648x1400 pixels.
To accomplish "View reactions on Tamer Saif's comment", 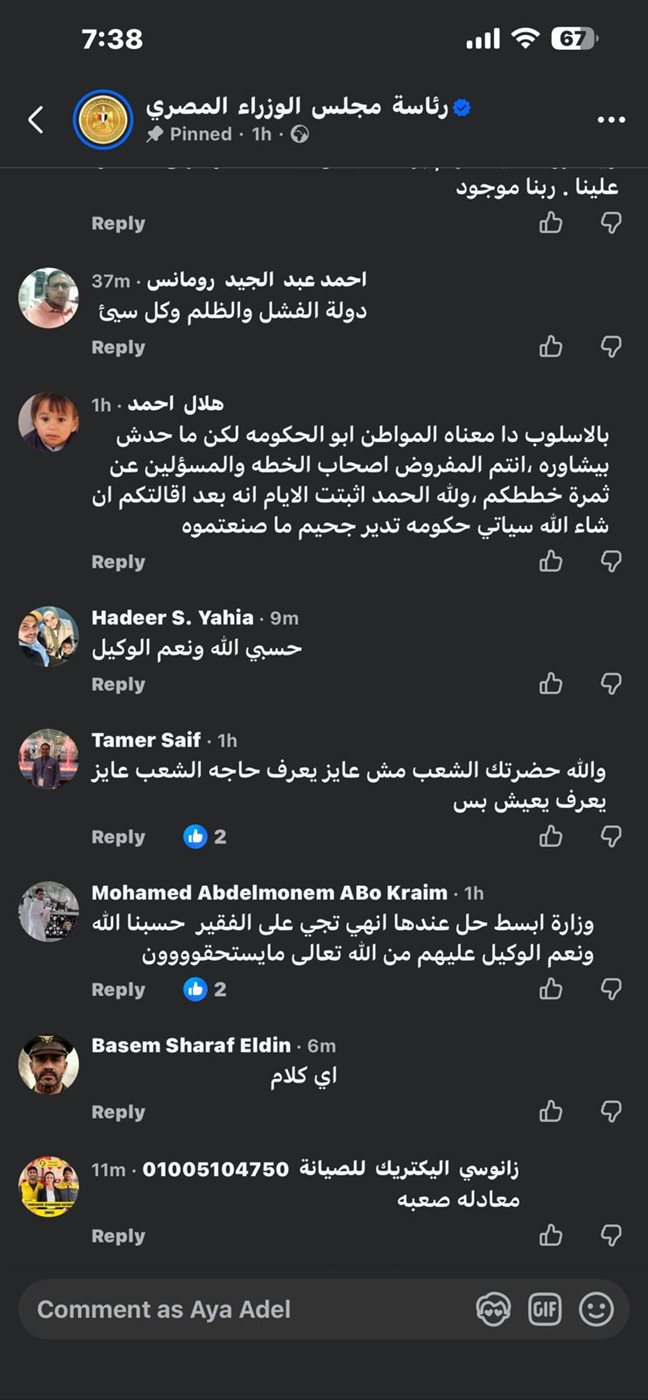I will (205, 837).
